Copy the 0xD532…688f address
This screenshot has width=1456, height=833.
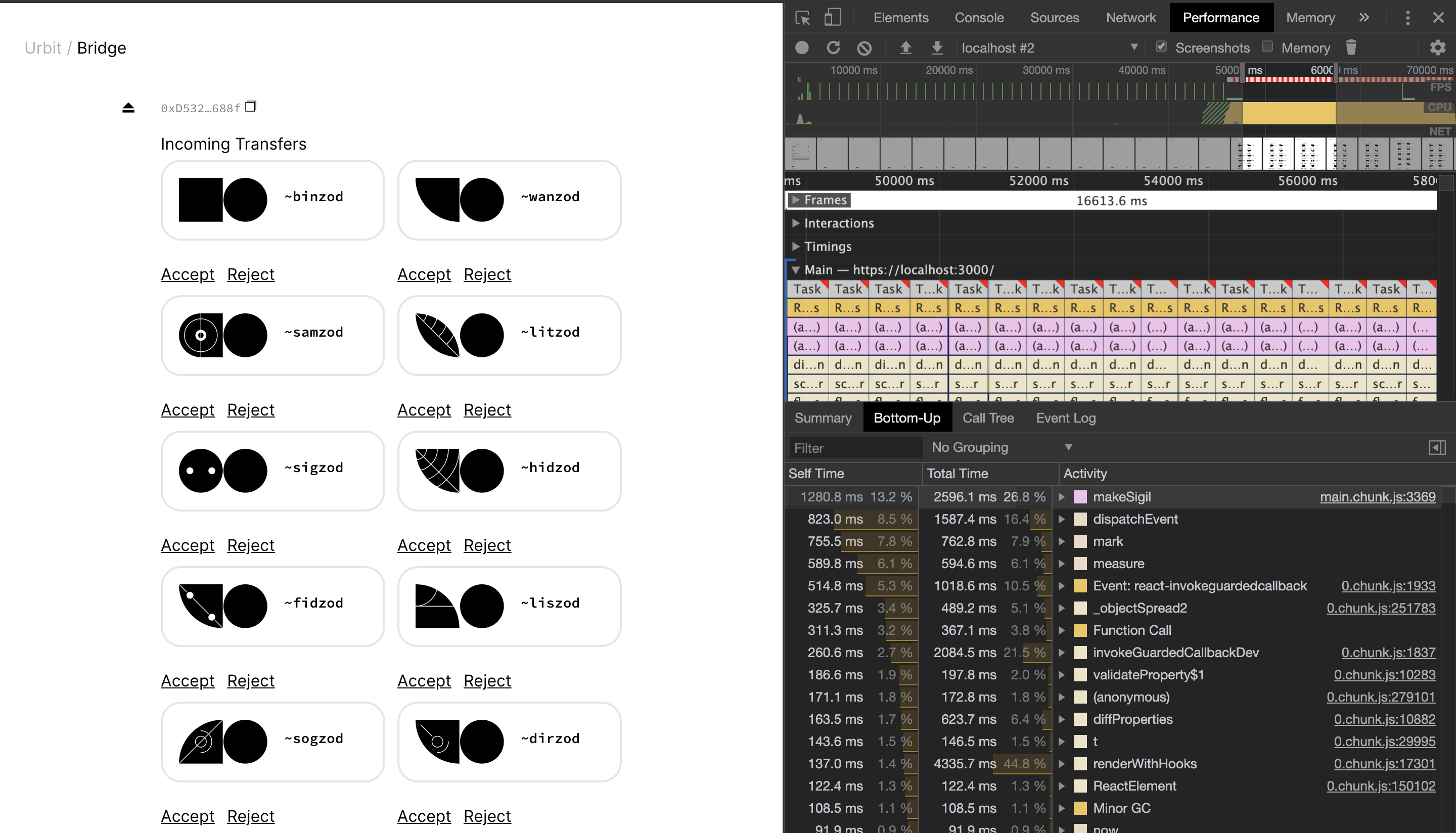251,107
